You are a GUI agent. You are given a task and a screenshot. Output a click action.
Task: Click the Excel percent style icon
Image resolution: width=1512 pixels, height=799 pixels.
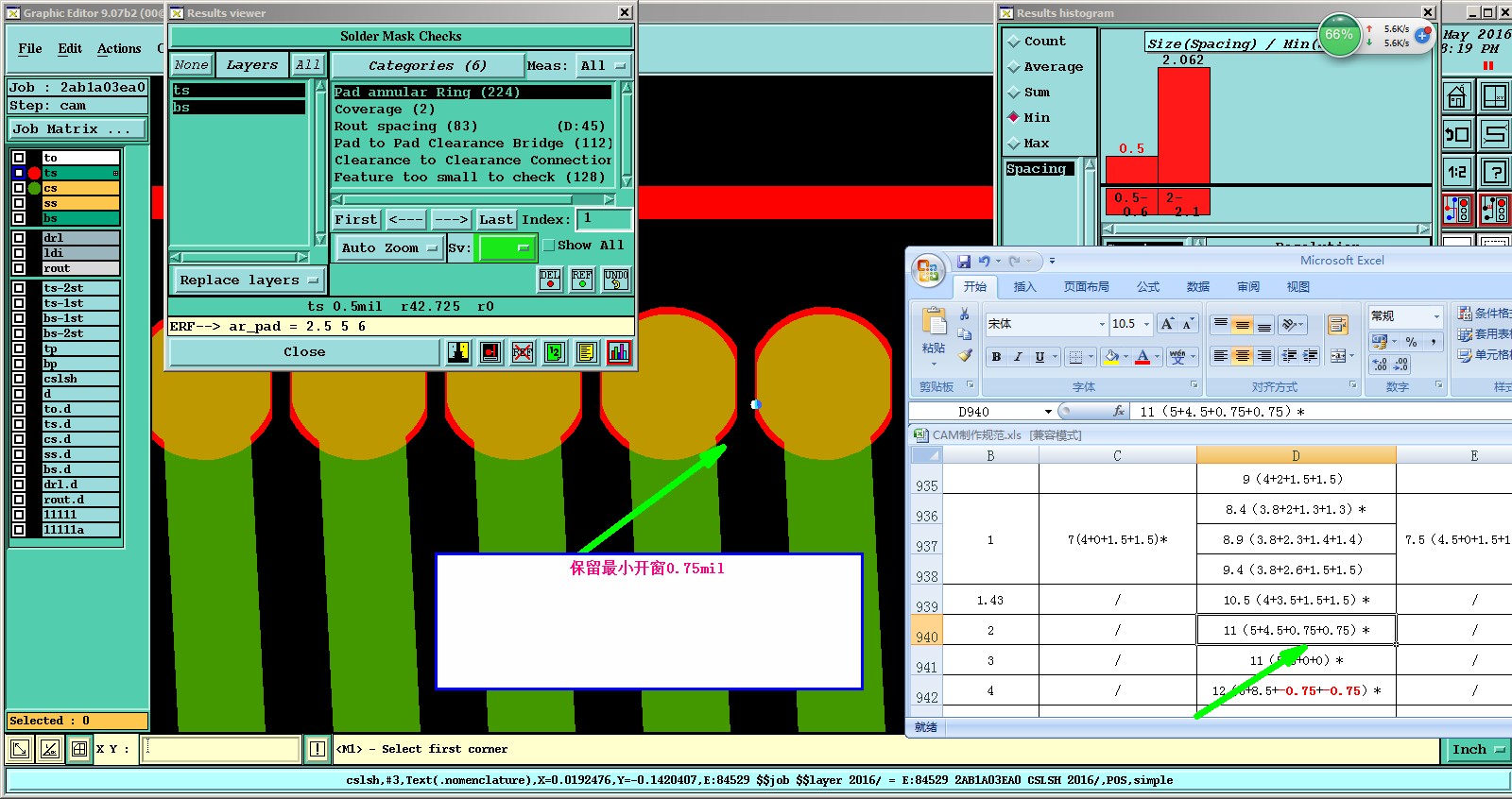point(1411,342)
